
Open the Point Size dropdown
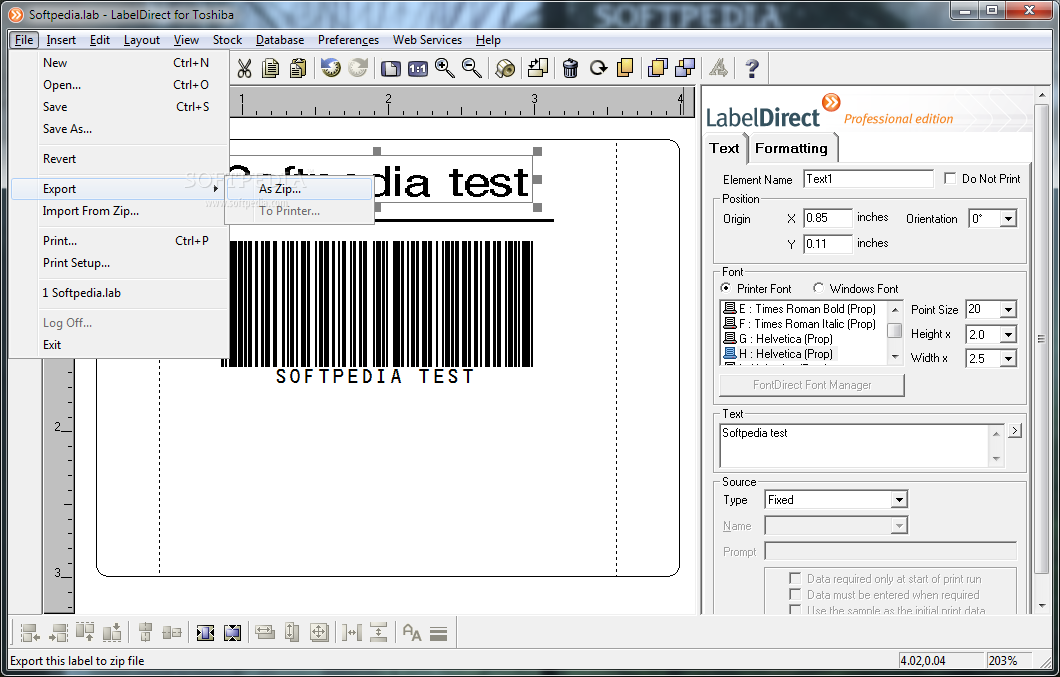[x=1008, y=310]
